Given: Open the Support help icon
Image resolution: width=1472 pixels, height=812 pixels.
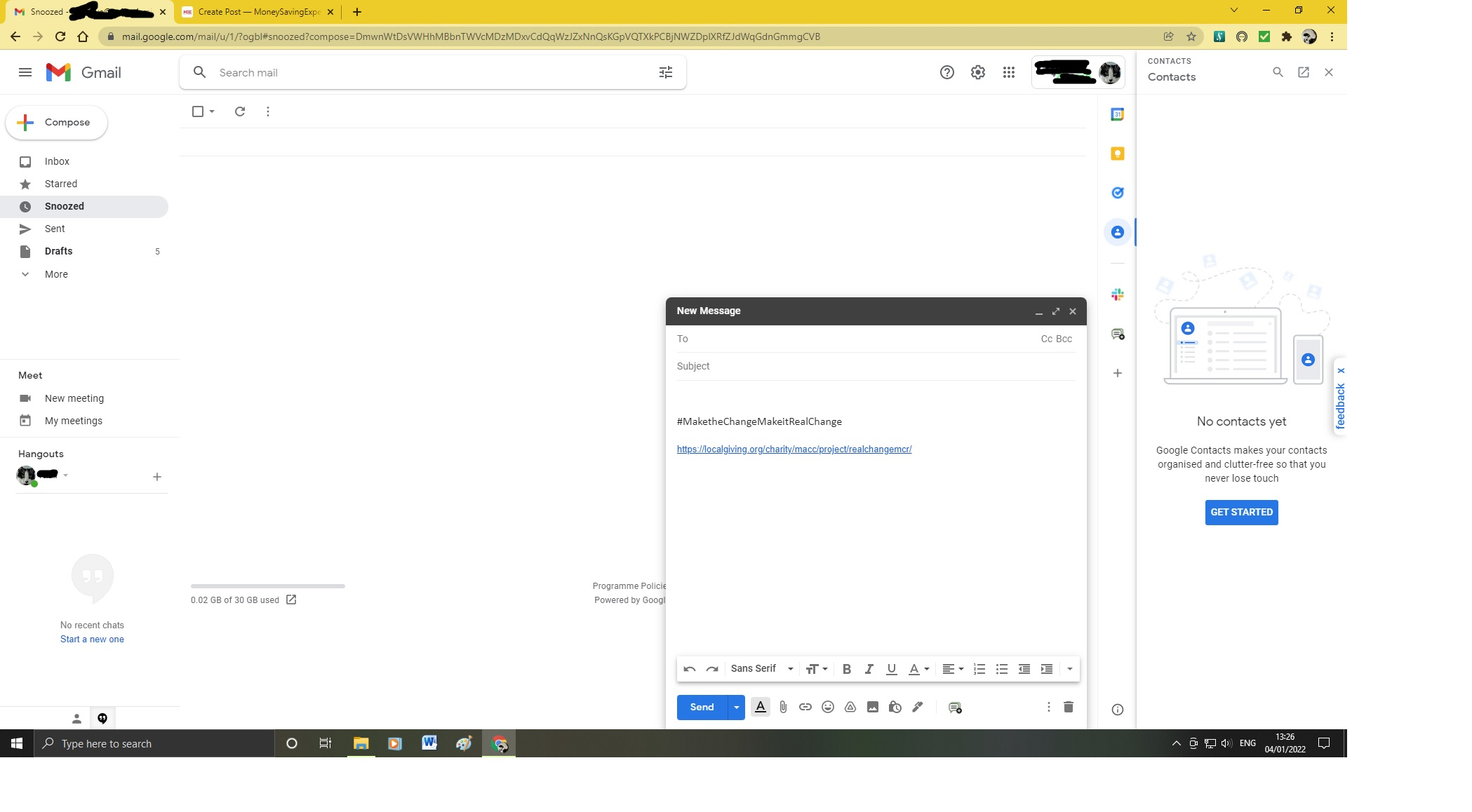Looking at the screenshot, I should pyautogui.click(x=947, y=72).
